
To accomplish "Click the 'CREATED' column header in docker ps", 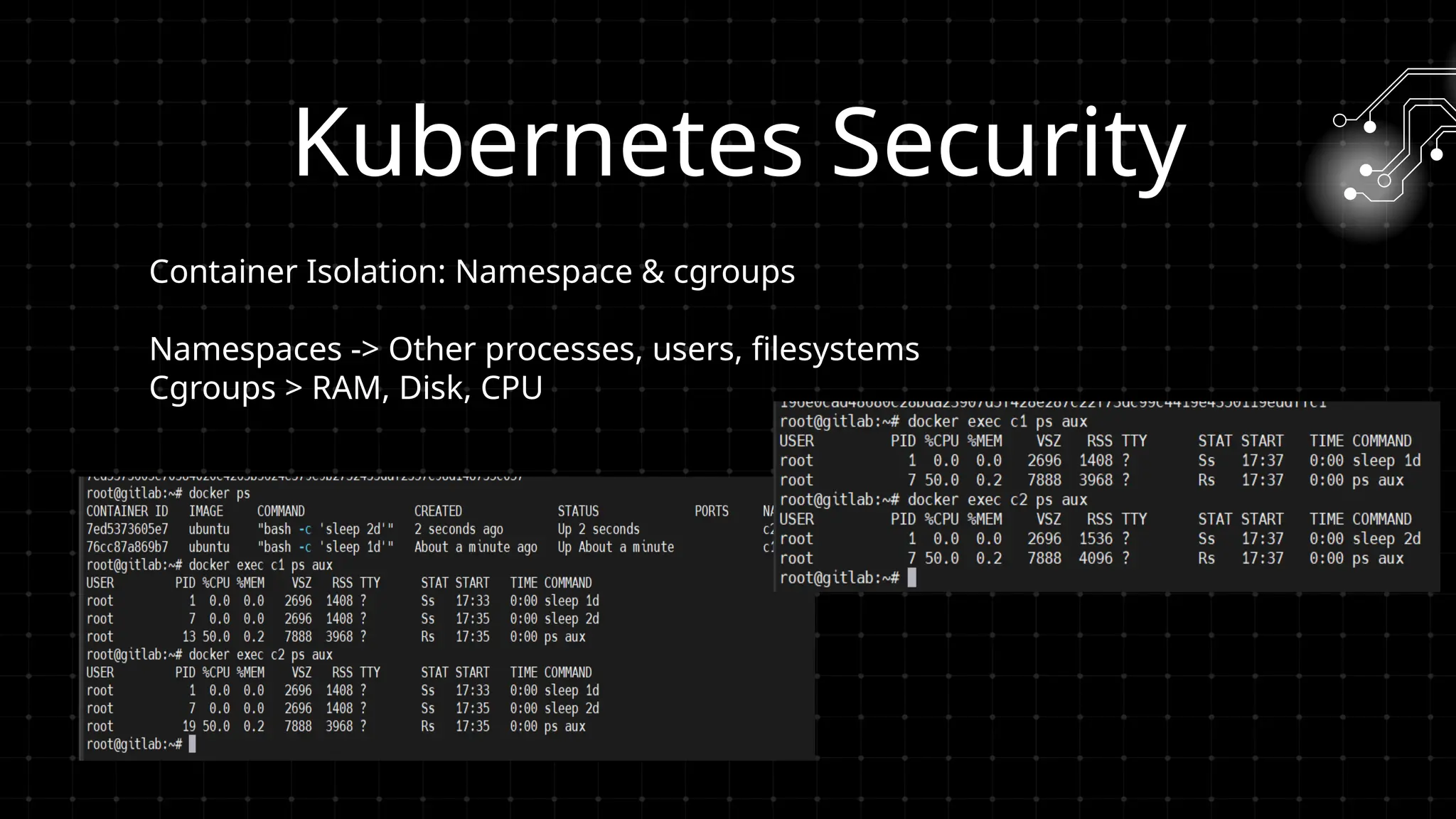I will pos(438,511).
